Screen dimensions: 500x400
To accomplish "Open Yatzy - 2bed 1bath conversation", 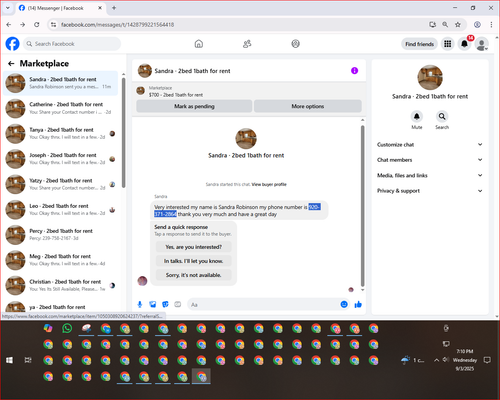I will pos(61,184).
